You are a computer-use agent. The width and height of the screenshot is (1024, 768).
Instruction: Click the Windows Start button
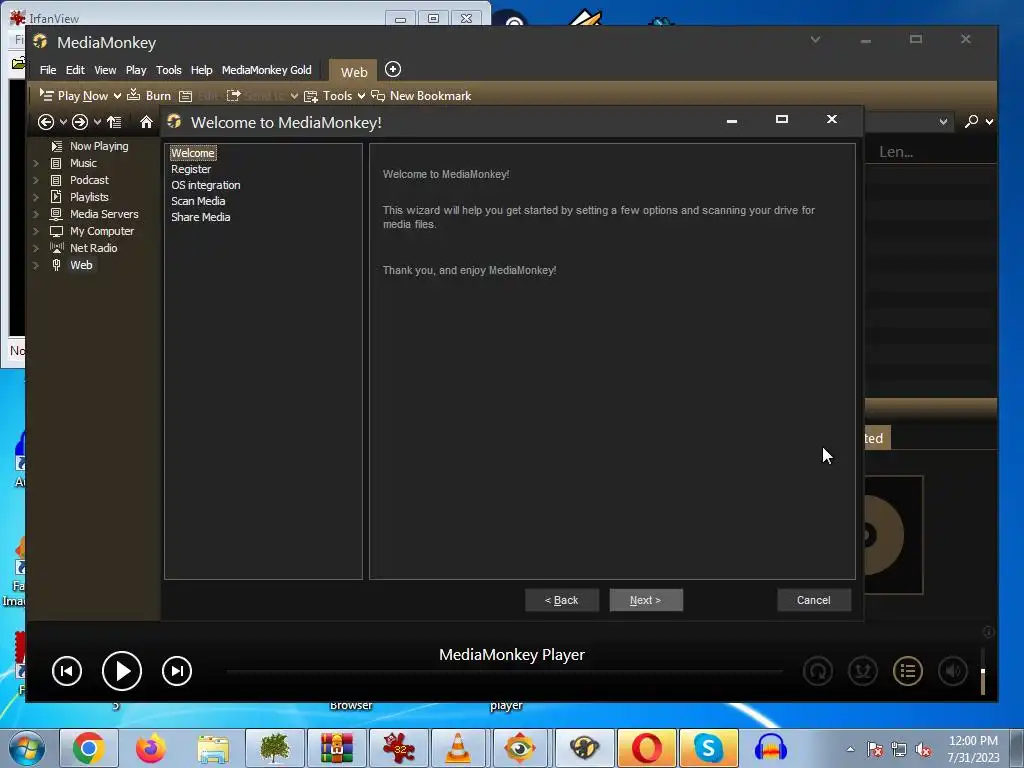tap(27, 748)
